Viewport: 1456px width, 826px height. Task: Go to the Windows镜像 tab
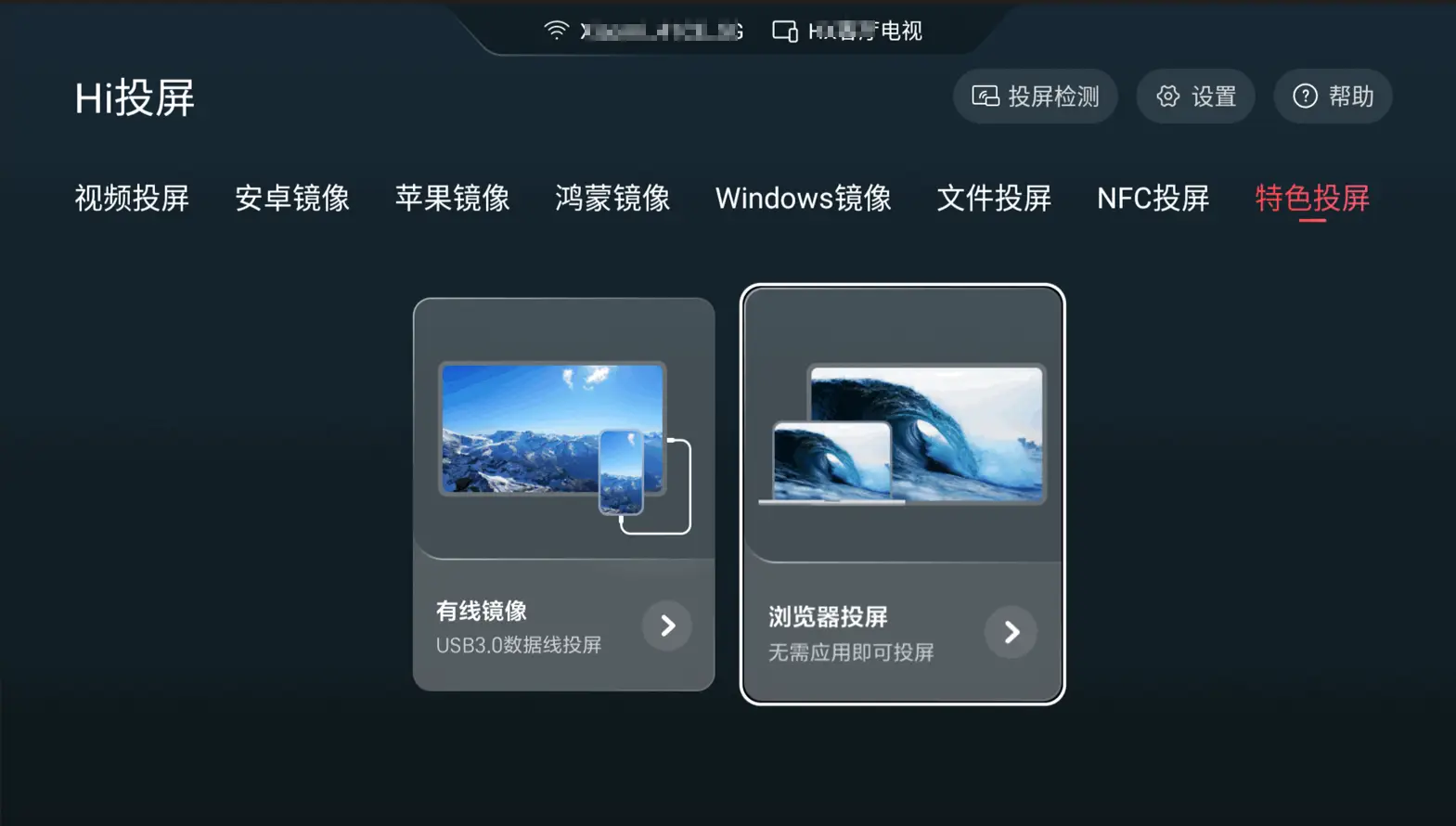pyautogui.click(x=804, y=198)
